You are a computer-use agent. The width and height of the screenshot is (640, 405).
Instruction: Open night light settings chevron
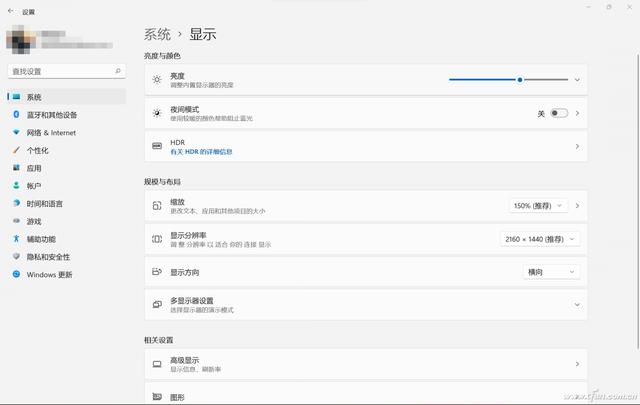tap(577, 113)
